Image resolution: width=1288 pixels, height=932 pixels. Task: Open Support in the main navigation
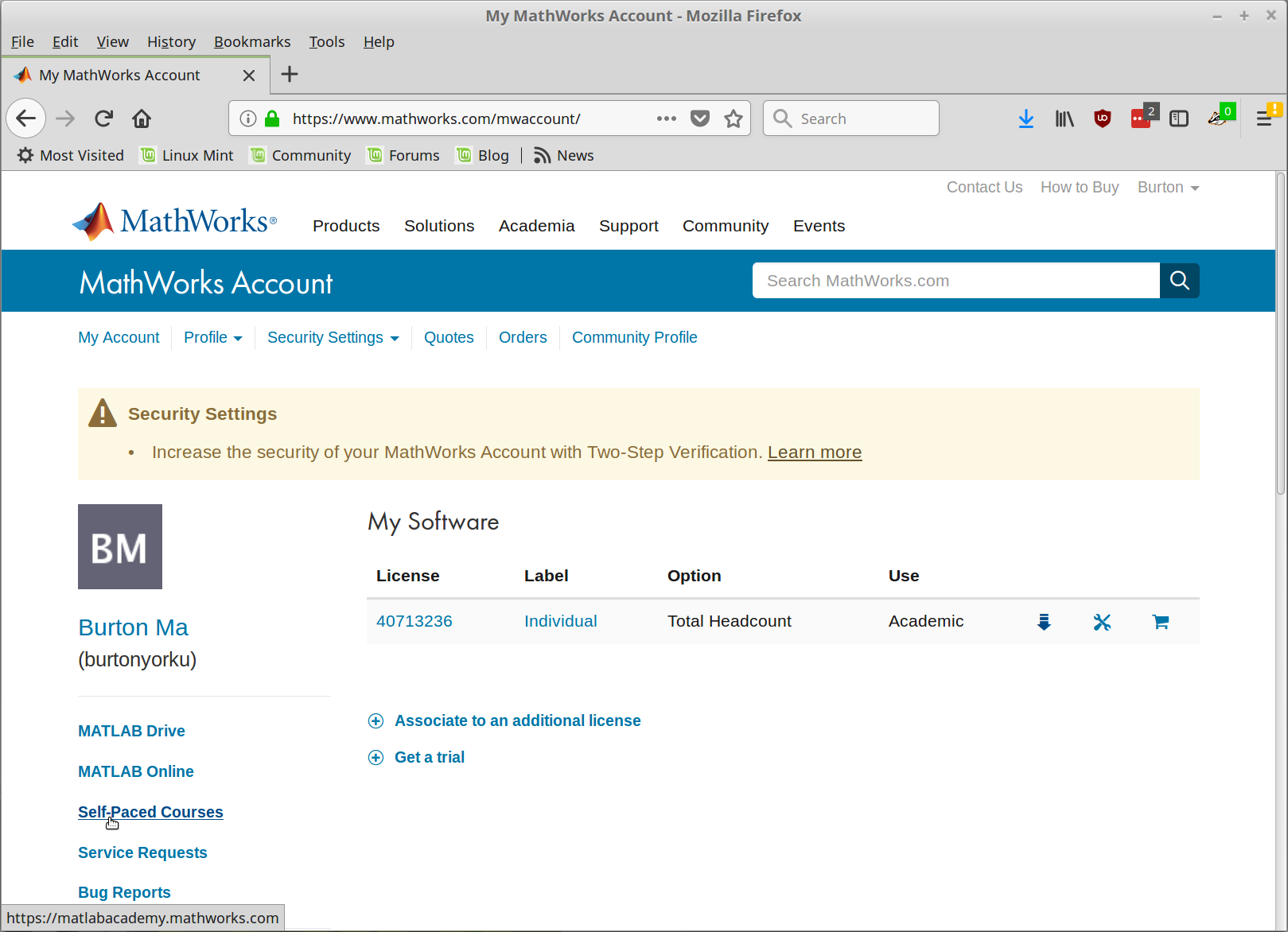(628, 226)
